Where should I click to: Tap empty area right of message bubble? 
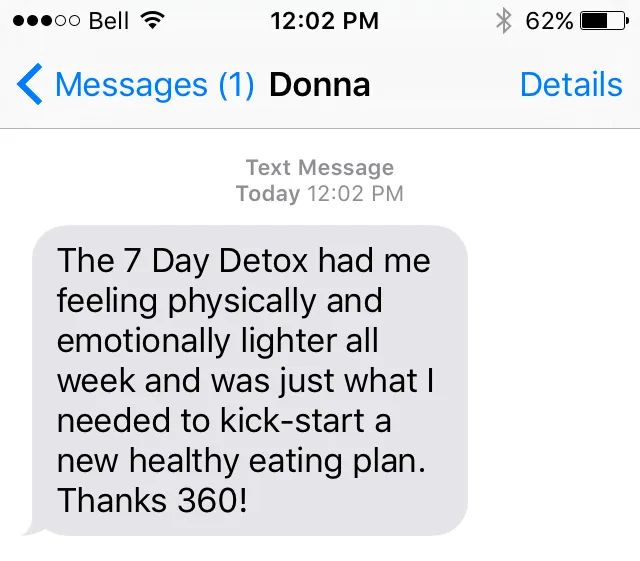tap(553, 380)
